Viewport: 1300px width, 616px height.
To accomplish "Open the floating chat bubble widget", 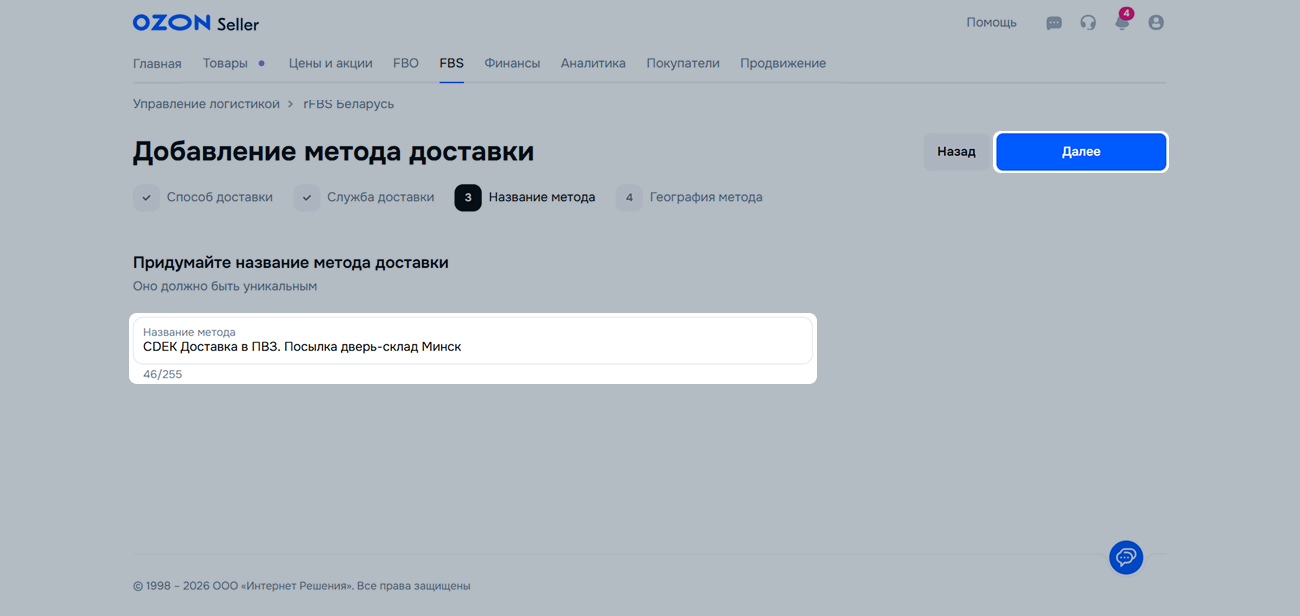I will point(1126,557).
